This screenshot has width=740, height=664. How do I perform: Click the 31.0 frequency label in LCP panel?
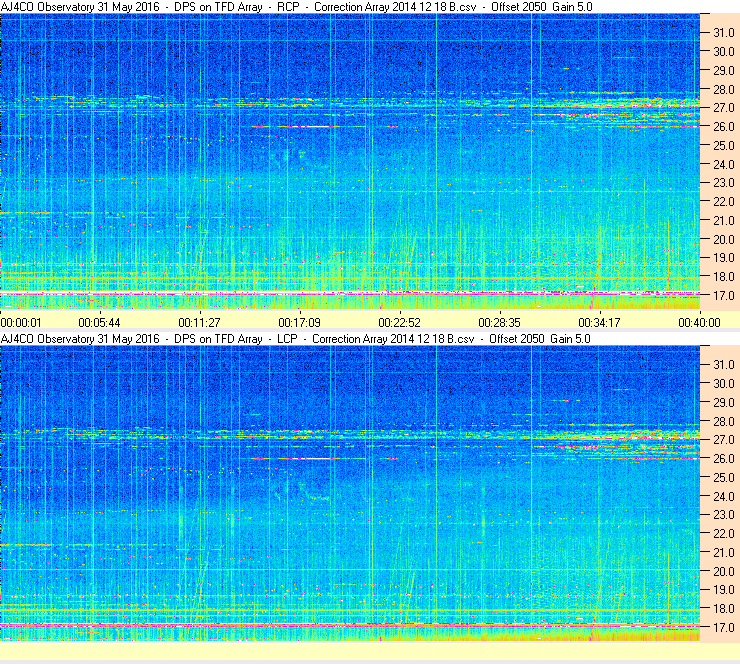click(723, 365)
